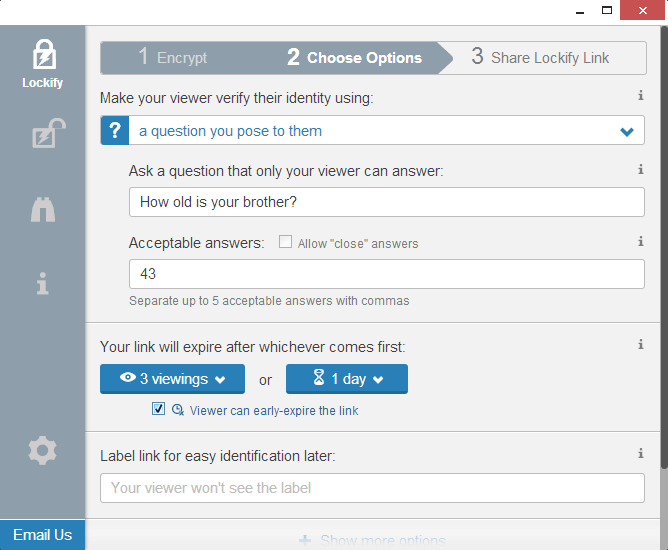Click the 'Viewer can early-expire the link' label
Screen dimensions: 668x550
point(274,411)
